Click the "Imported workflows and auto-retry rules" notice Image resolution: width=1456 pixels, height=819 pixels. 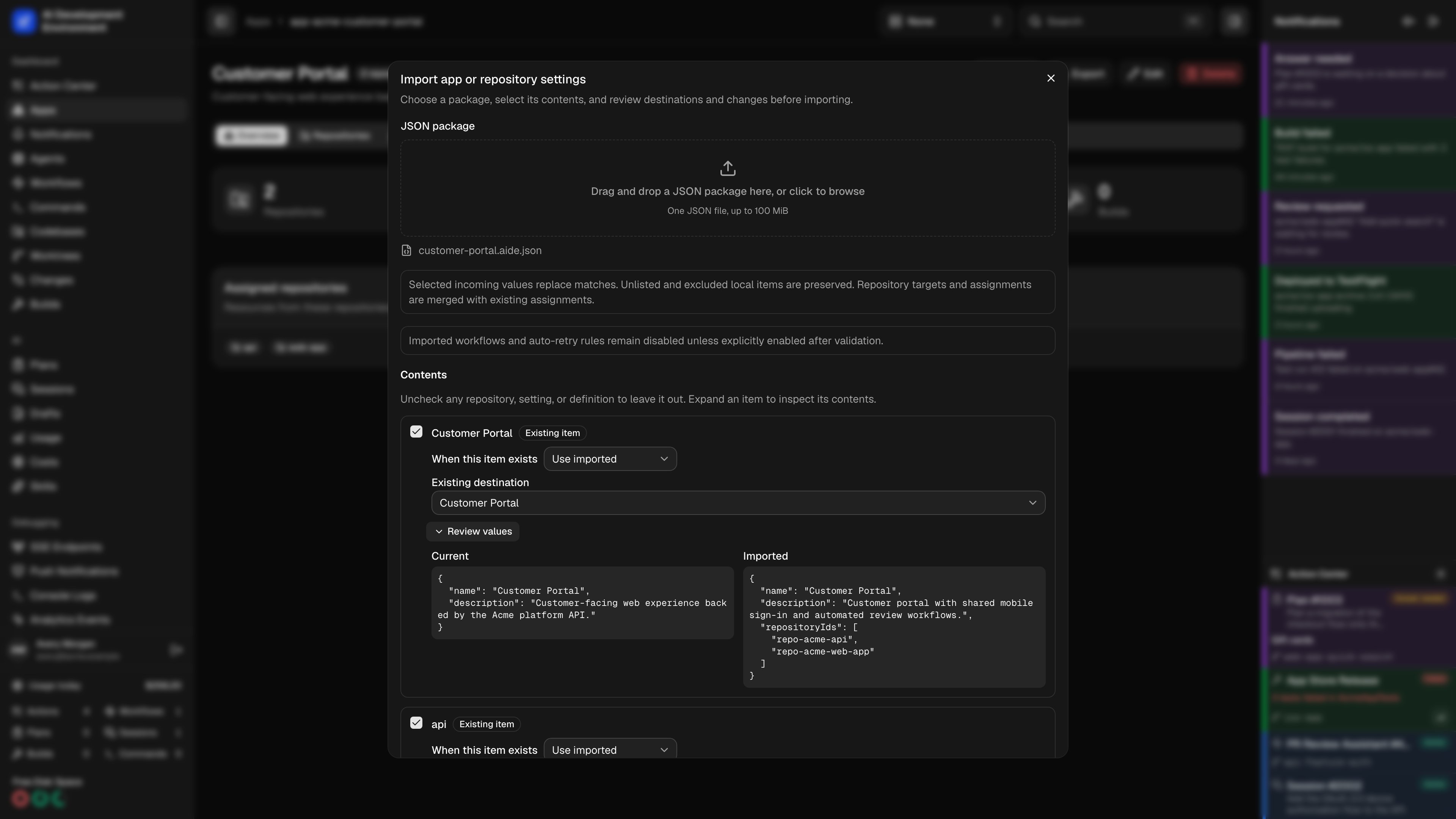tap(728, 341)
